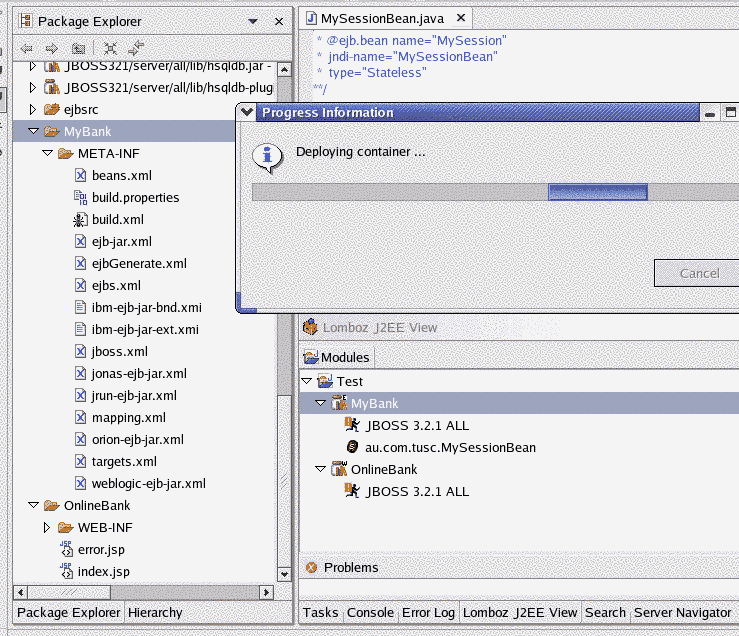
Task: Click Collapse All icon in Package Explorer
Action: coord(111,48)
